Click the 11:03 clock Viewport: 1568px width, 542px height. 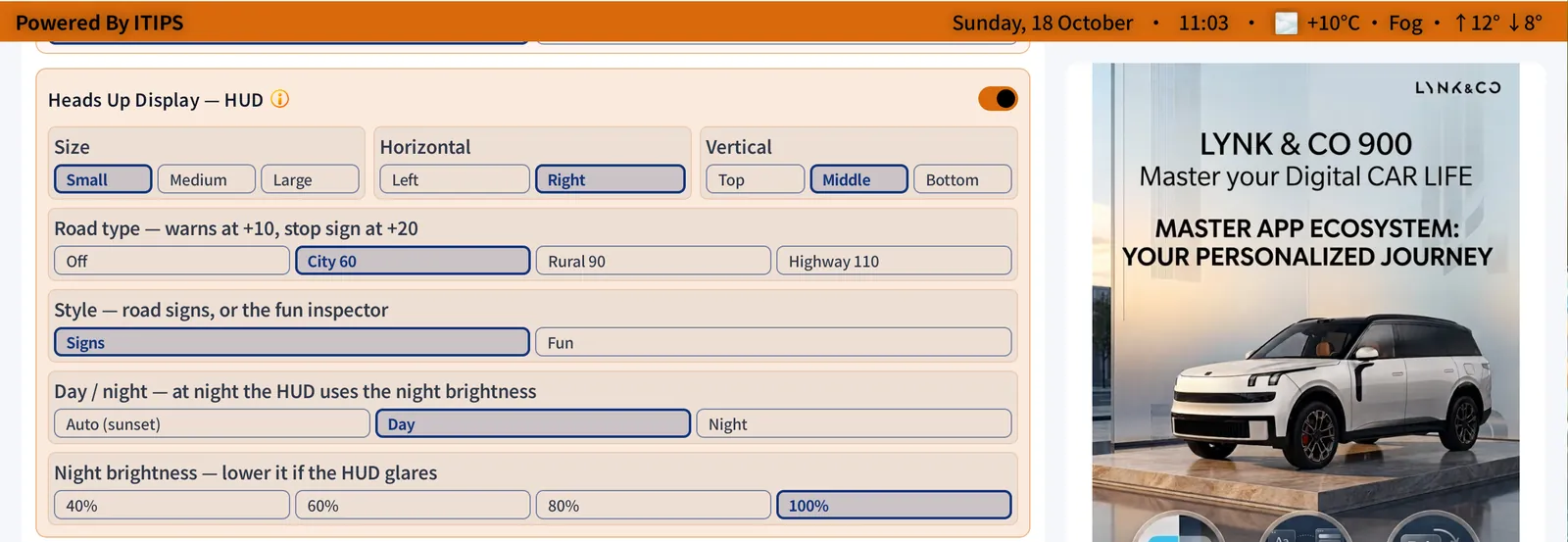[x=1203, y=23]
